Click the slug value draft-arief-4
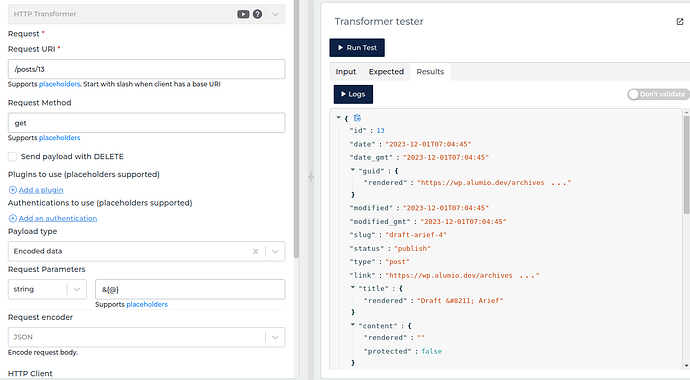Image resolution: width=690 pixels, height=380 pixels. click(416, 235)
